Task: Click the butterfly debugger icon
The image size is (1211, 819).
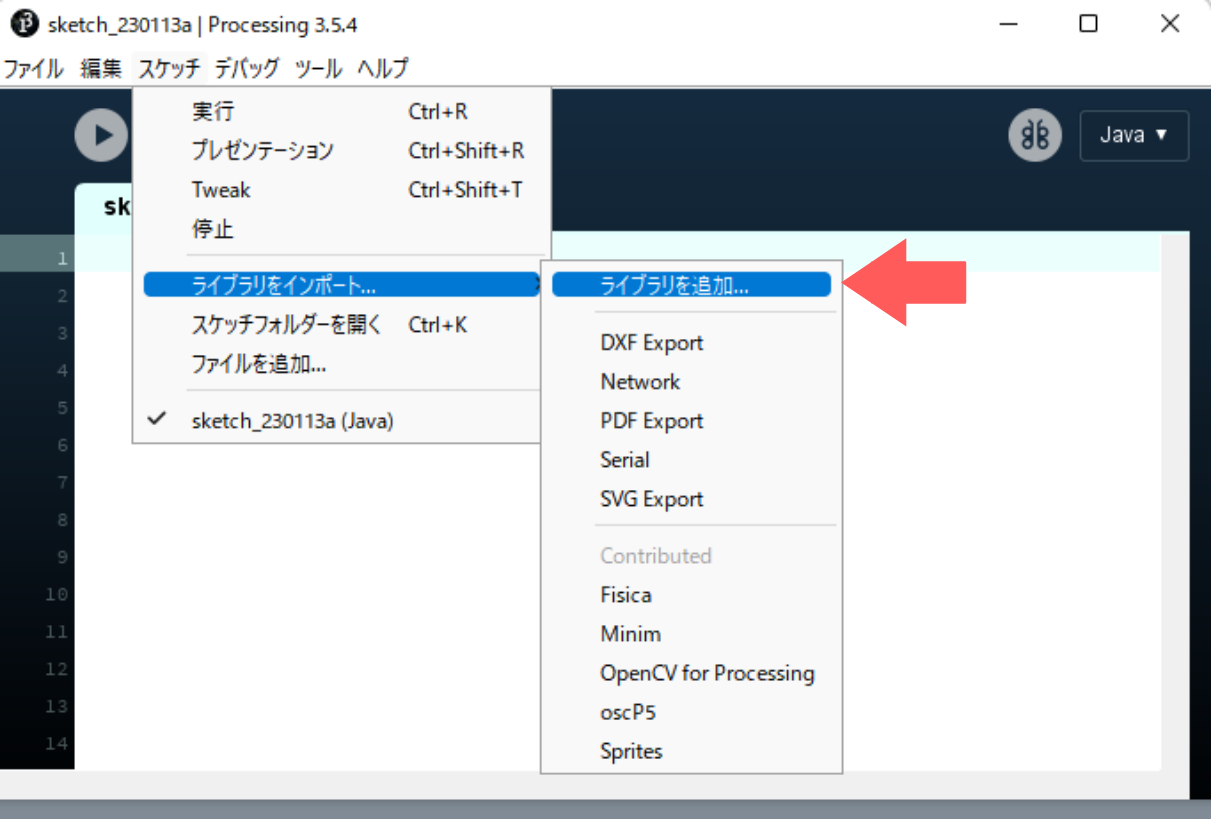Action: 1034,135
